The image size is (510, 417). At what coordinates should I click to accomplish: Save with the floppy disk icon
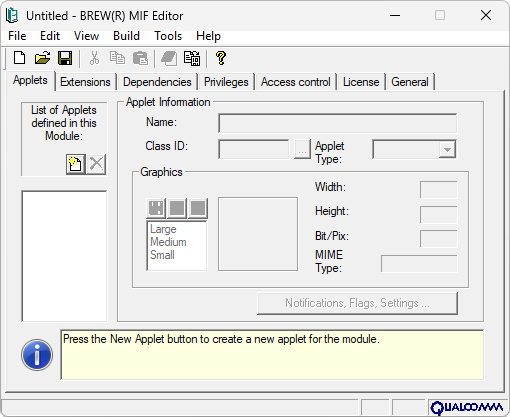(x=65, y=58)
